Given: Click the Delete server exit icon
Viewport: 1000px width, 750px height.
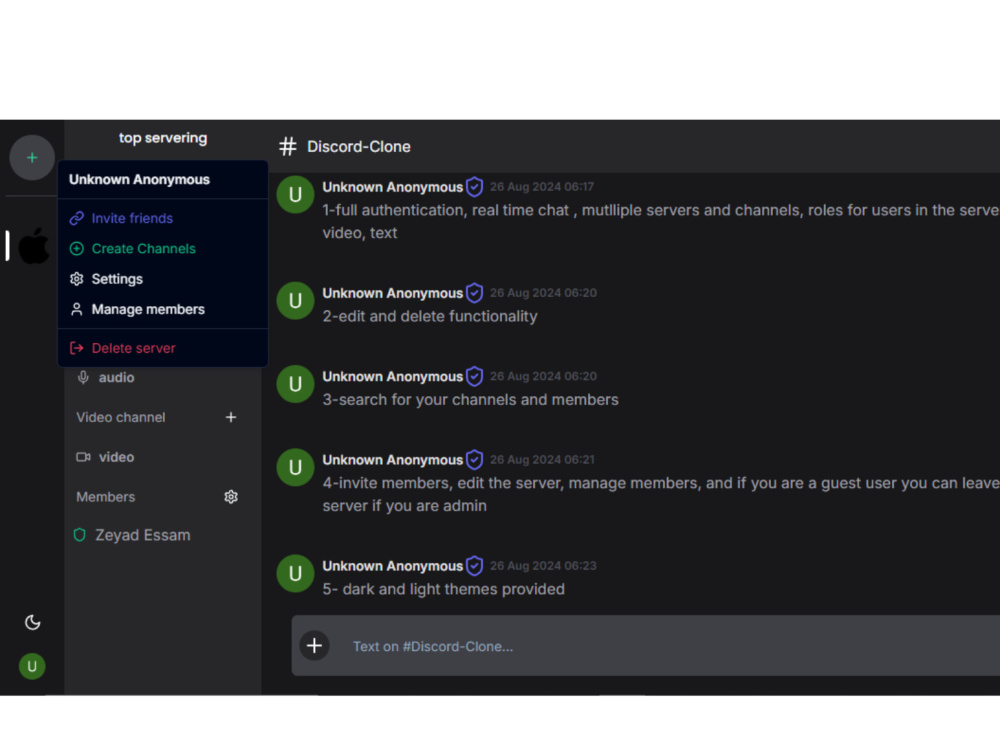Looking at the screenshot, I should click(x=77, y=348).
